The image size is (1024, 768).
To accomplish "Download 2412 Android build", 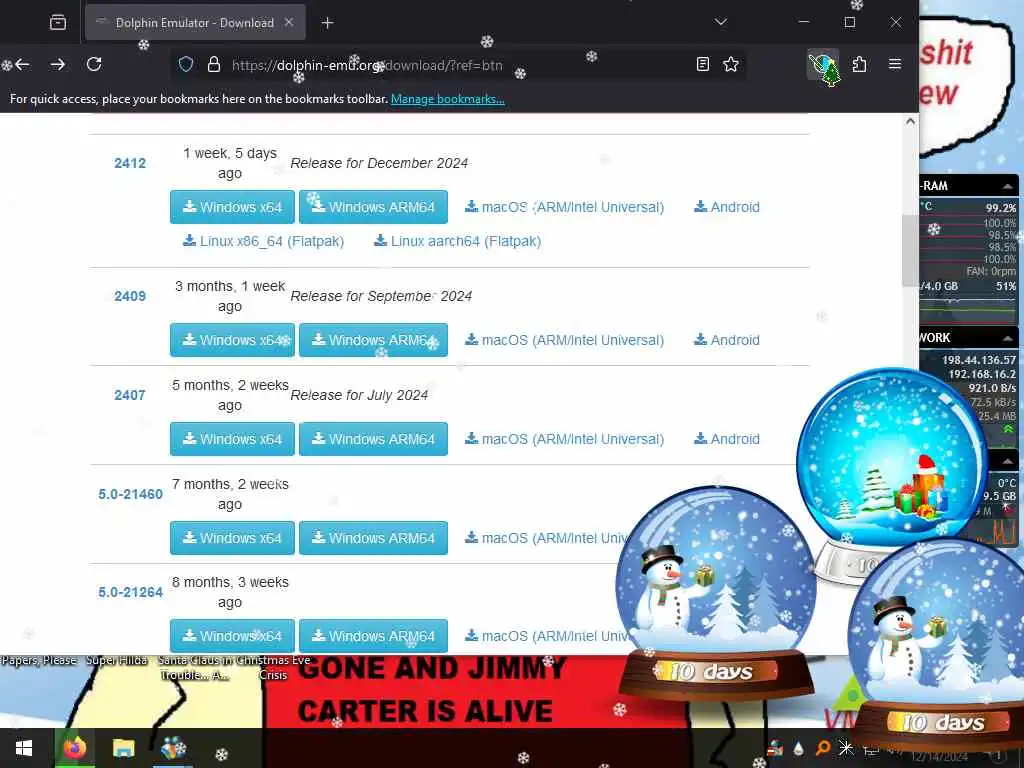I will (727, 207).
